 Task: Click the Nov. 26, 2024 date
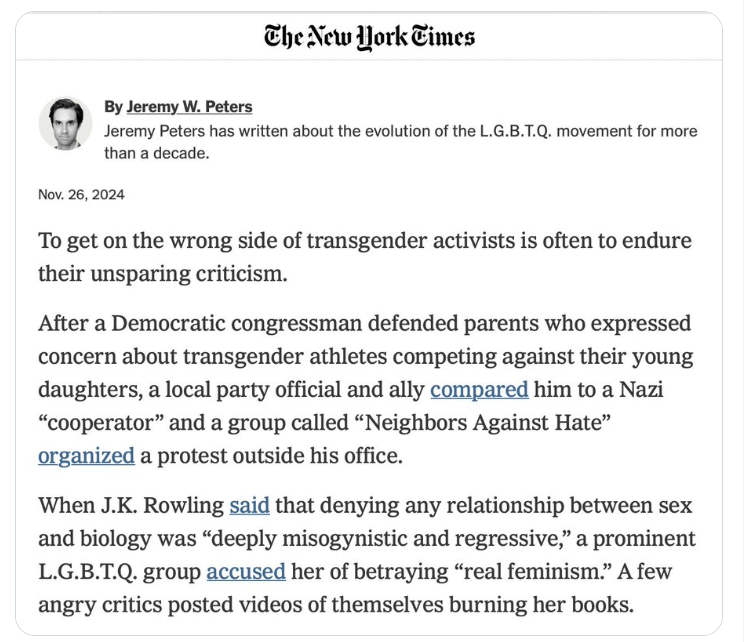tap(81, 195)
